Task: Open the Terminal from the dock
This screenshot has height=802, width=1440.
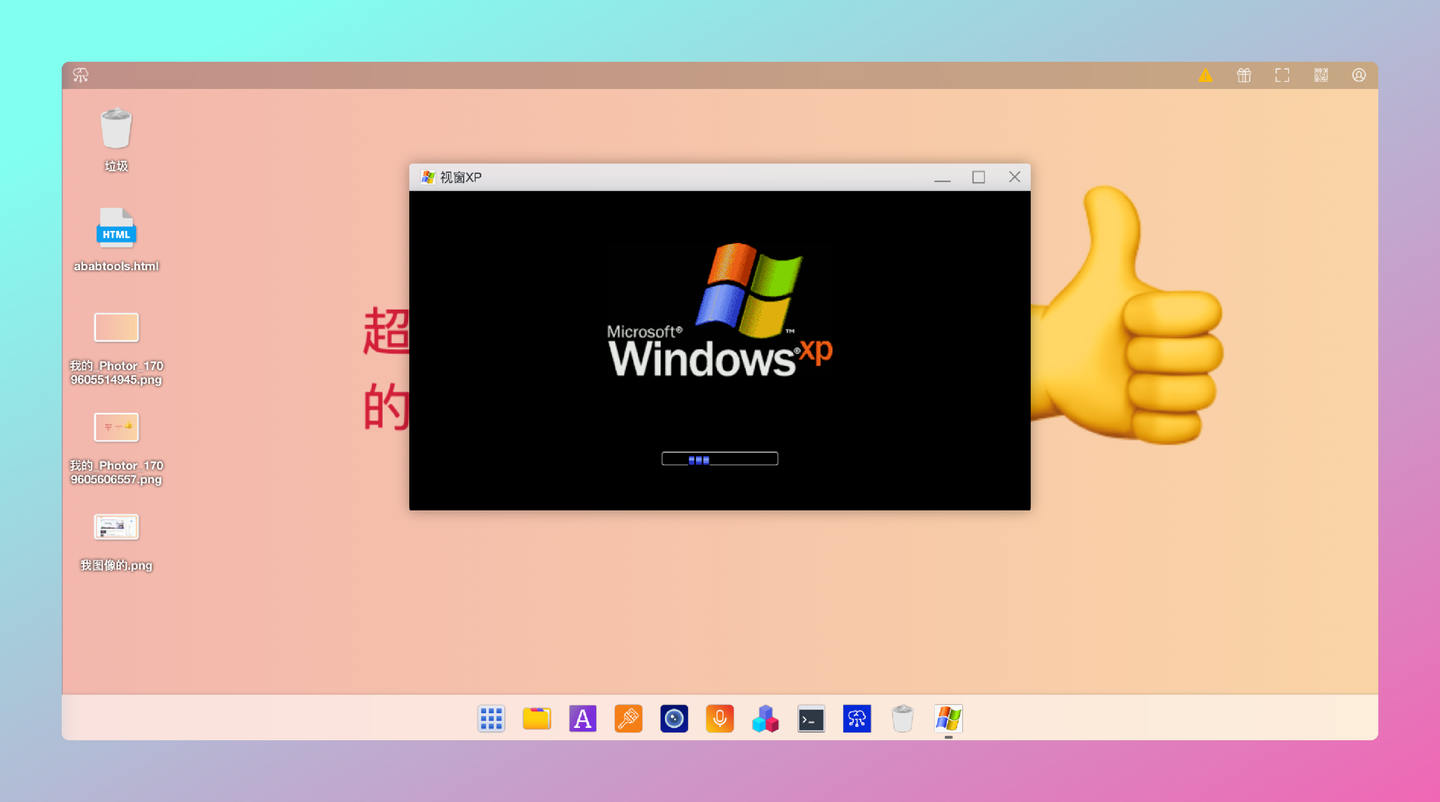Action: pyautogui.click(x=810, y=718)
